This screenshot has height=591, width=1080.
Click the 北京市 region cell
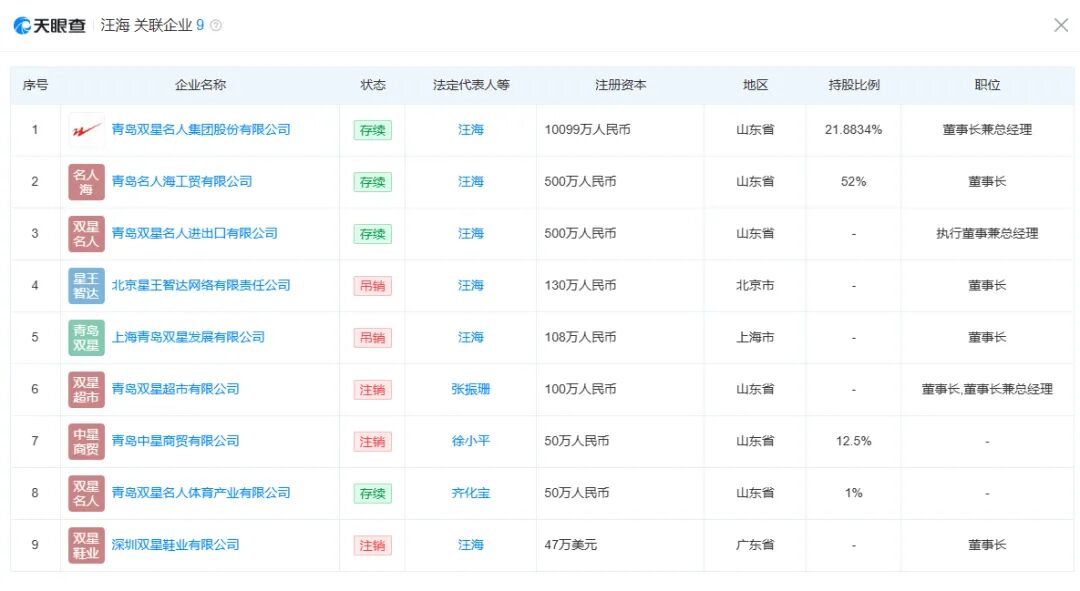(x=755, y=285)
